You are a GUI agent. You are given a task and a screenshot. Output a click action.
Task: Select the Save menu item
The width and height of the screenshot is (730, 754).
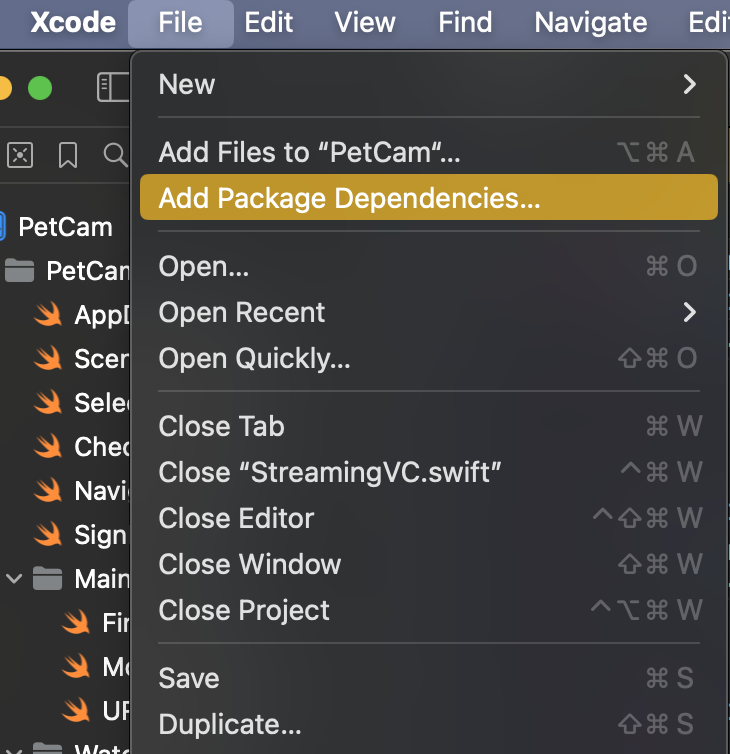189,678
